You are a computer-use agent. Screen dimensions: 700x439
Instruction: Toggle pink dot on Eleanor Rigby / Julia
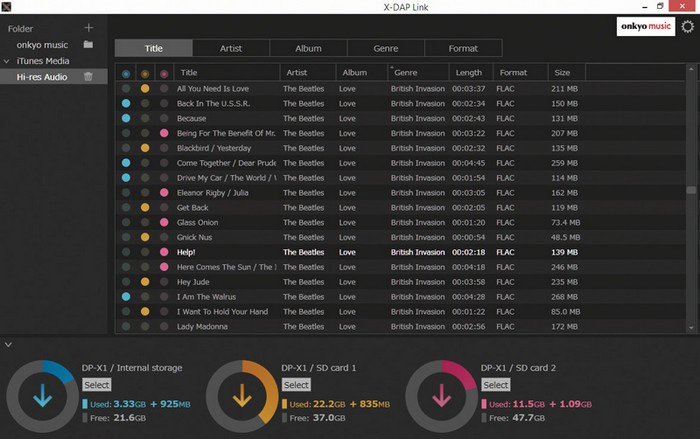coord(164,192)
